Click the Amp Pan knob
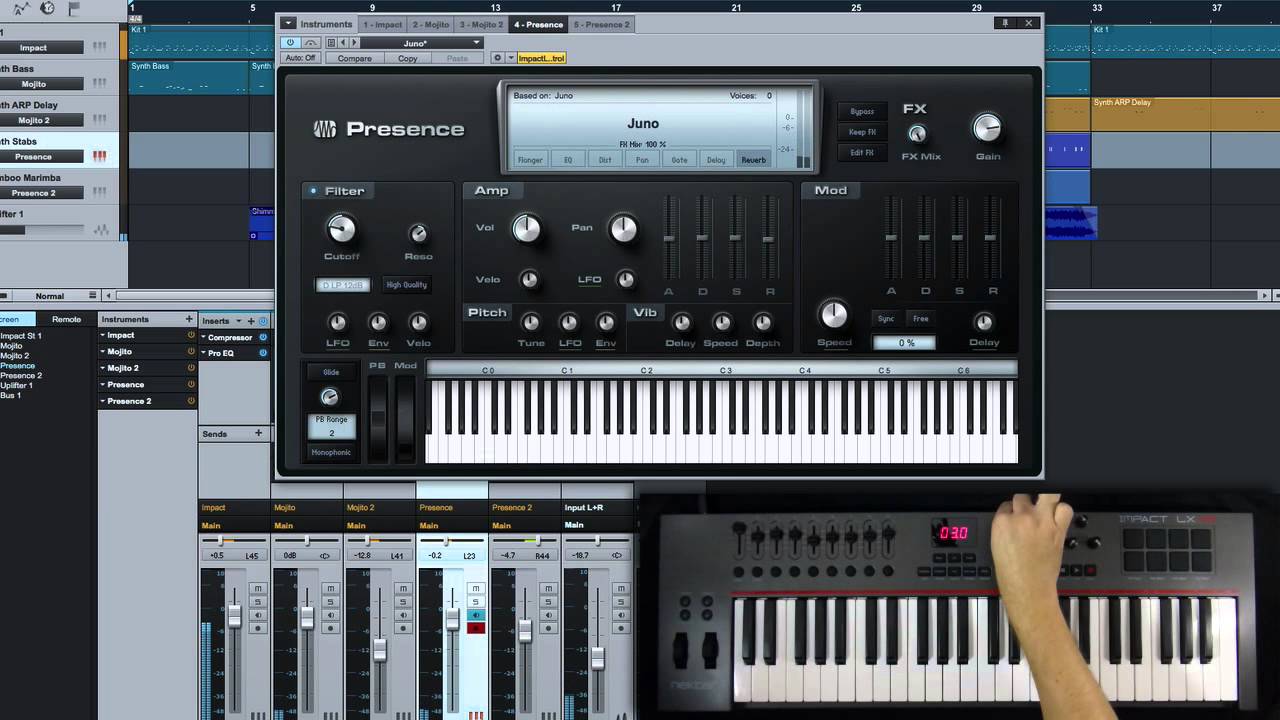This screenshot has width=1280, height=720. click(623, 229)
